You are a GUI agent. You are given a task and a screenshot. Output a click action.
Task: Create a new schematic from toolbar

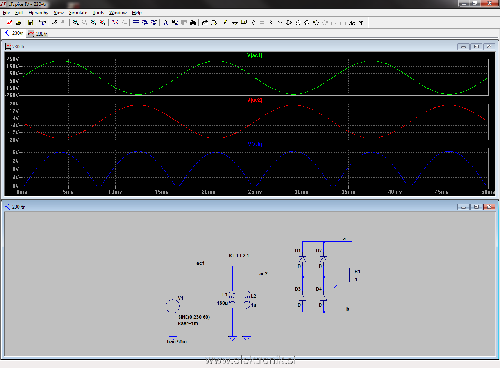9,22
